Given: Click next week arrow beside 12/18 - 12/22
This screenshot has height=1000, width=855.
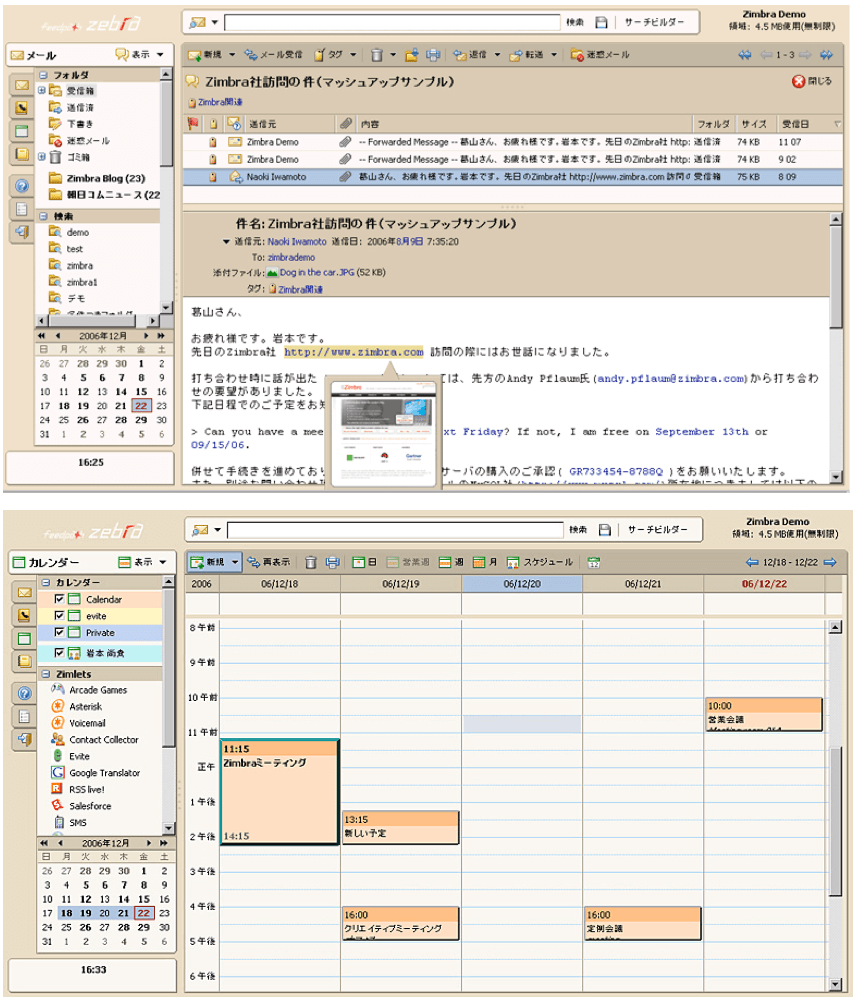Looking at the screenshot, I should tap(830, 562).
